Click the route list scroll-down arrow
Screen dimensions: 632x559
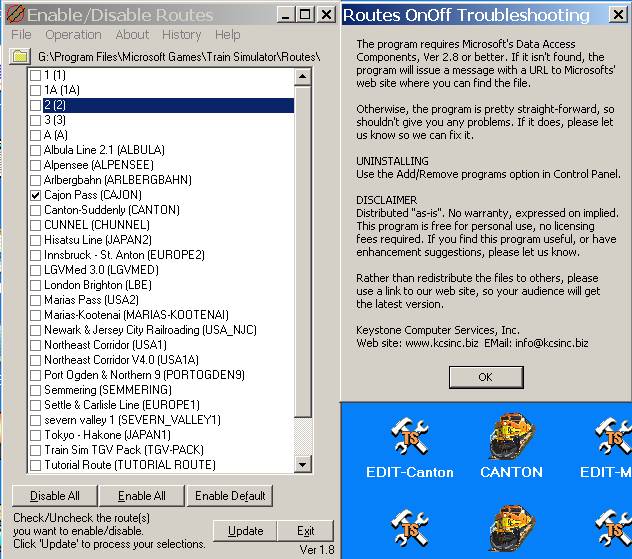[302, 464]
